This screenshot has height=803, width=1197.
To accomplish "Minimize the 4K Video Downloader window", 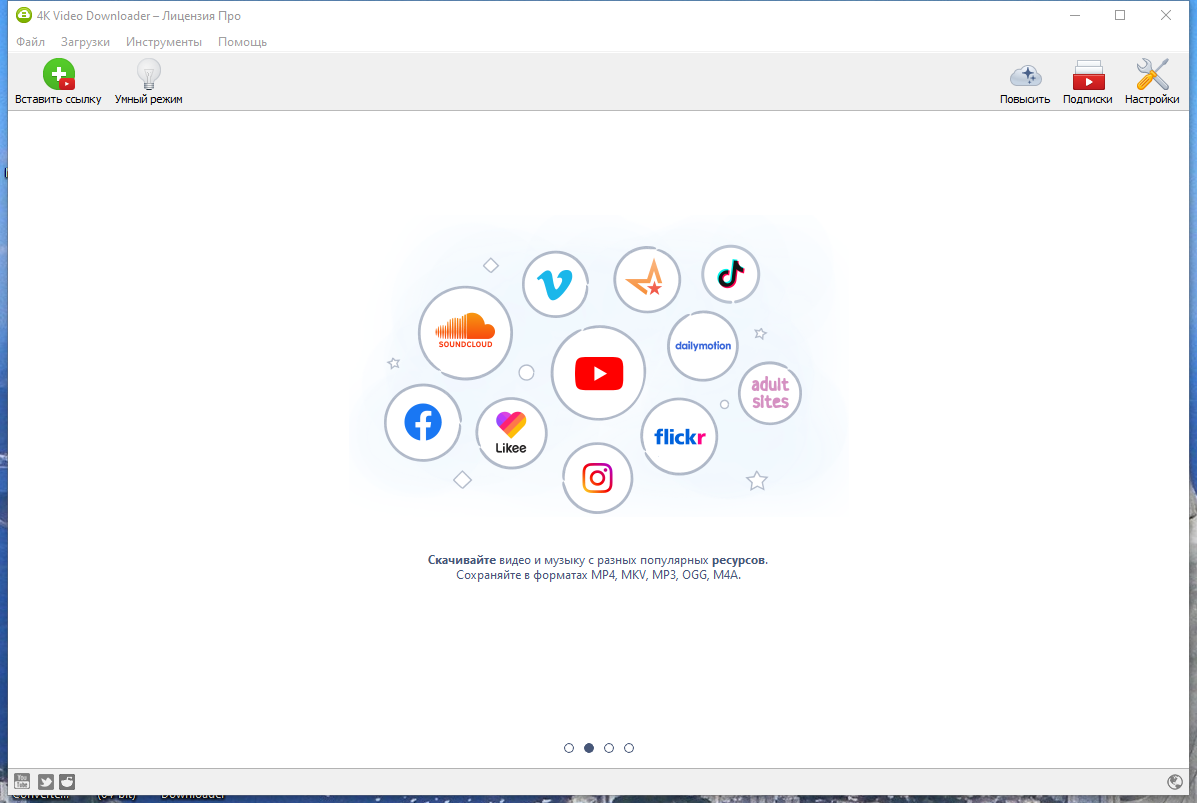I will (x=1075, y=15).
